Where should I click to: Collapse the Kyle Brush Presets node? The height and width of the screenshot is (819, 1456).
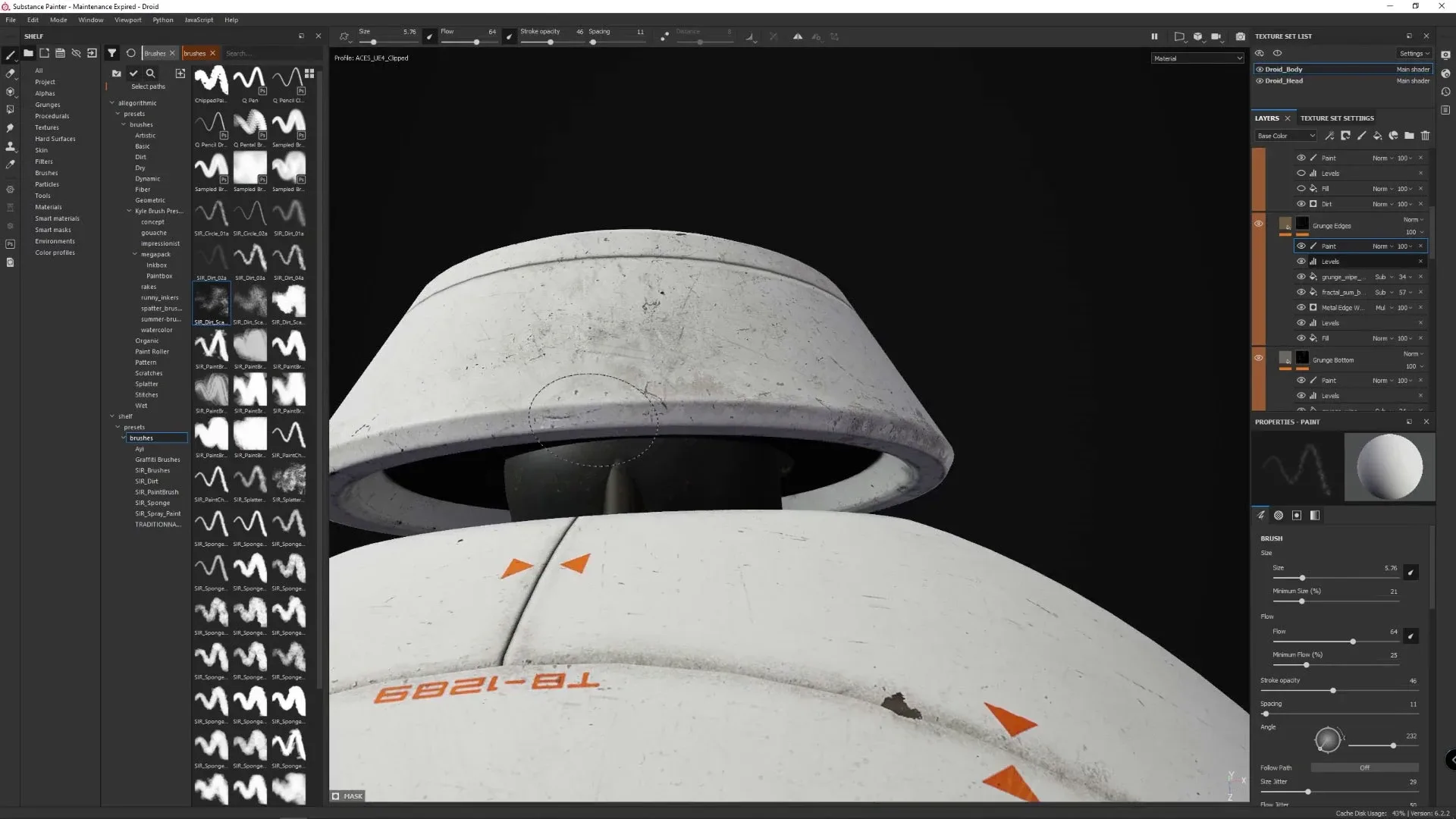(129, 211)
